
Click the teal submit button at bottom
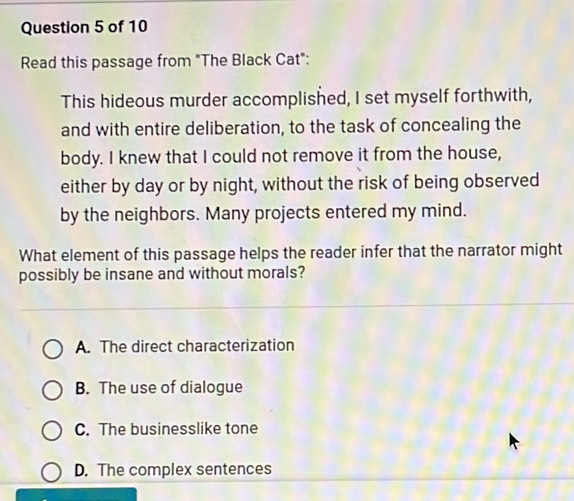[76, 494]
